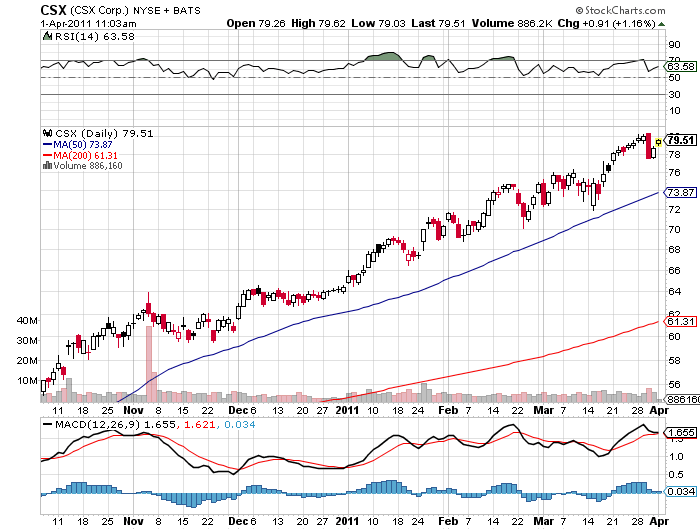The width and height of the screenshot is (700, 530).
Task: Click the RSI indicator mountain icon
Action: pos(47,36)
